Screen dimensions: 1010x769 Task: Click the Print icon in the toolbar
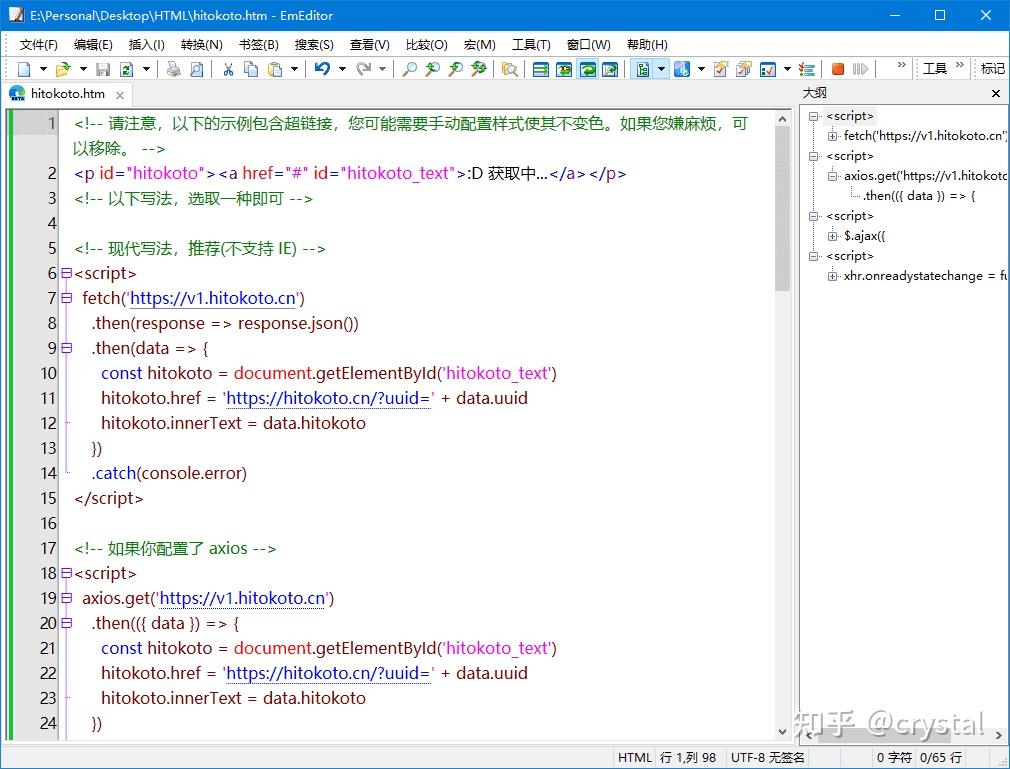(x=173, y=69)
